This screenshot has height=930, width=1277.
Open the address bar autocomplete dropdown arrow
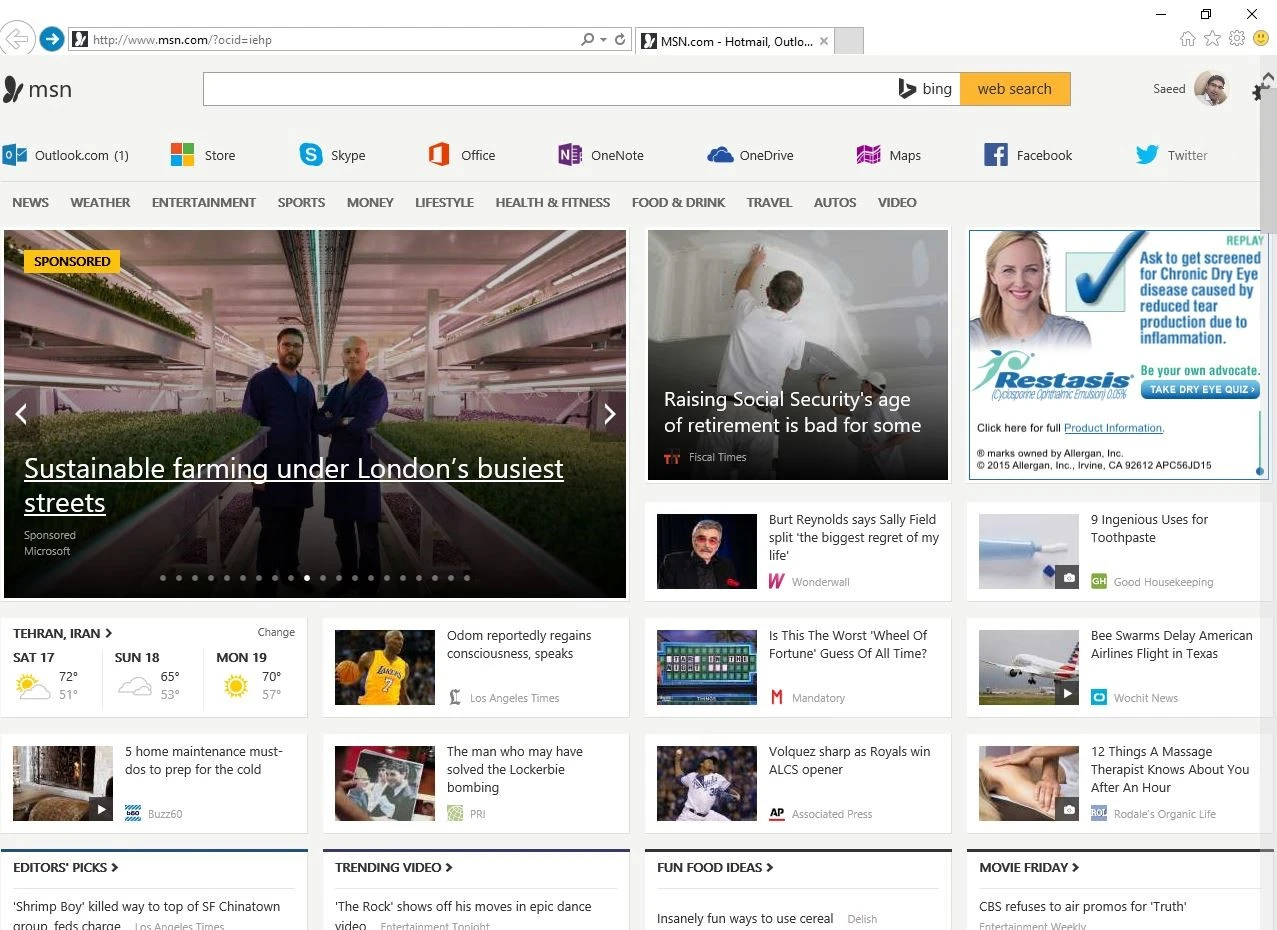point(603,40)
